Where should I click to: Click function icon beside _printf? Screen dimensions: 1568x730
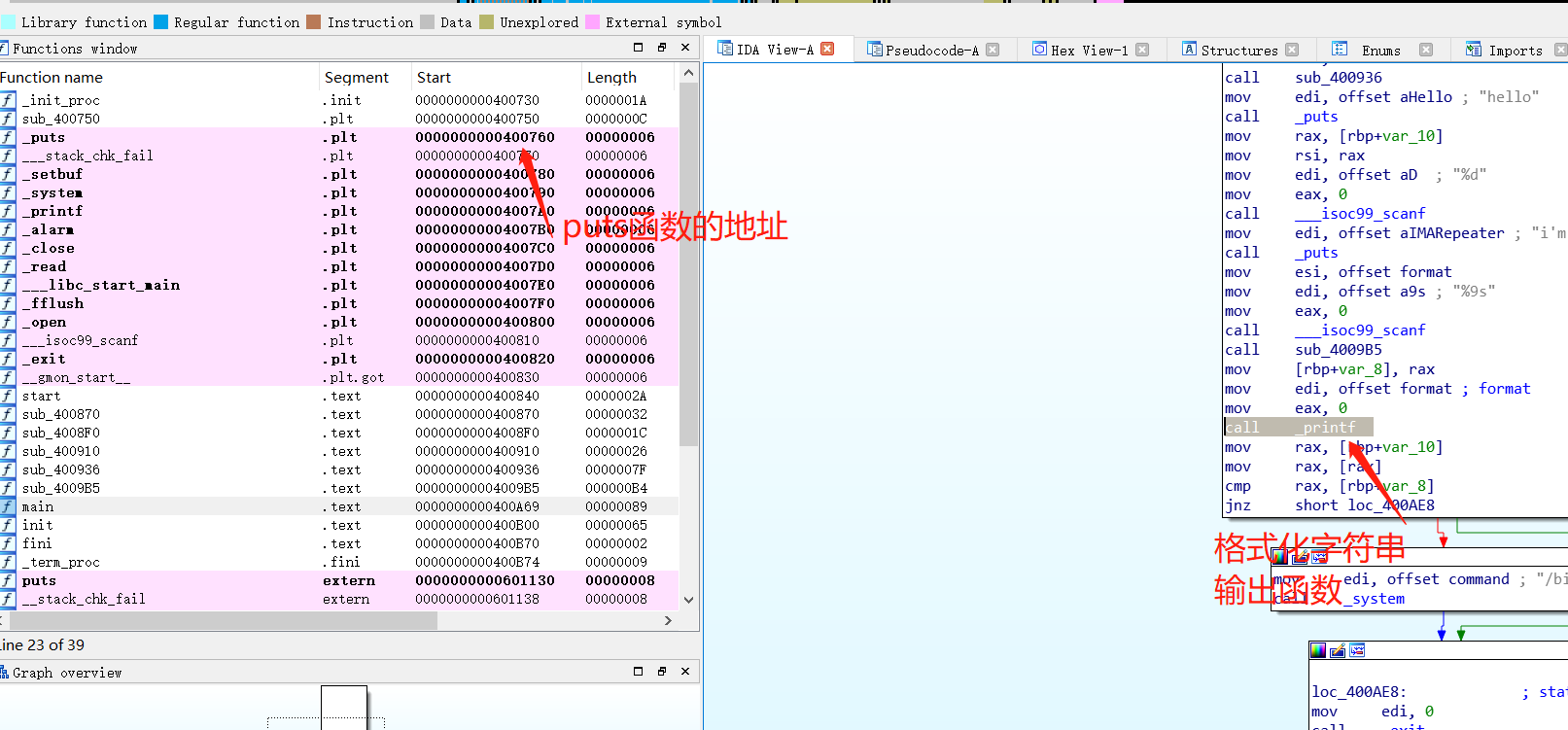tap(8, 211)
